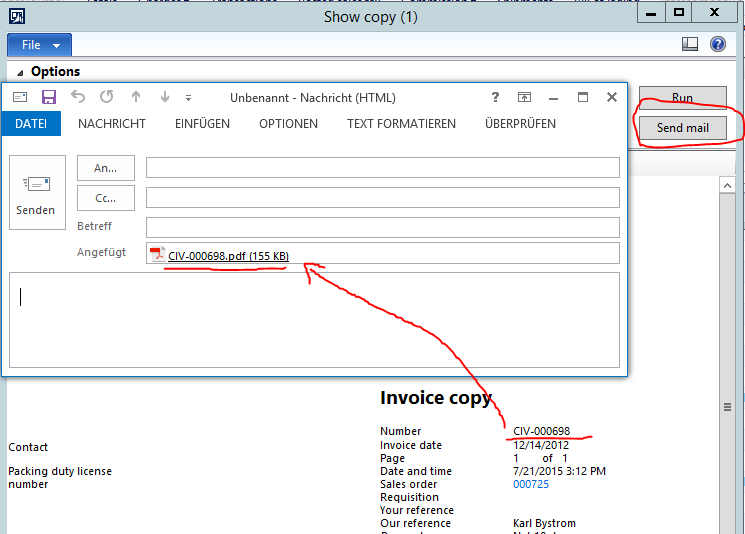This screenshot has height=534, width=745.
Task: Toggle the view layout icon beside help
Action: 690,44
